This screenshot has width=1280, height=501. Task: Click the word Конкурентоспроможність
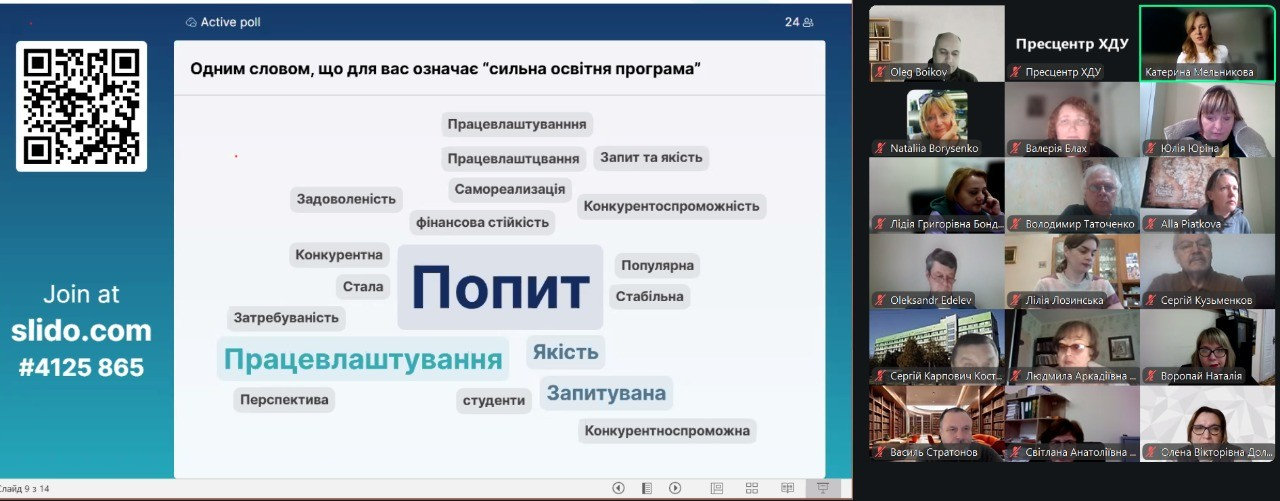click(672, 206)
